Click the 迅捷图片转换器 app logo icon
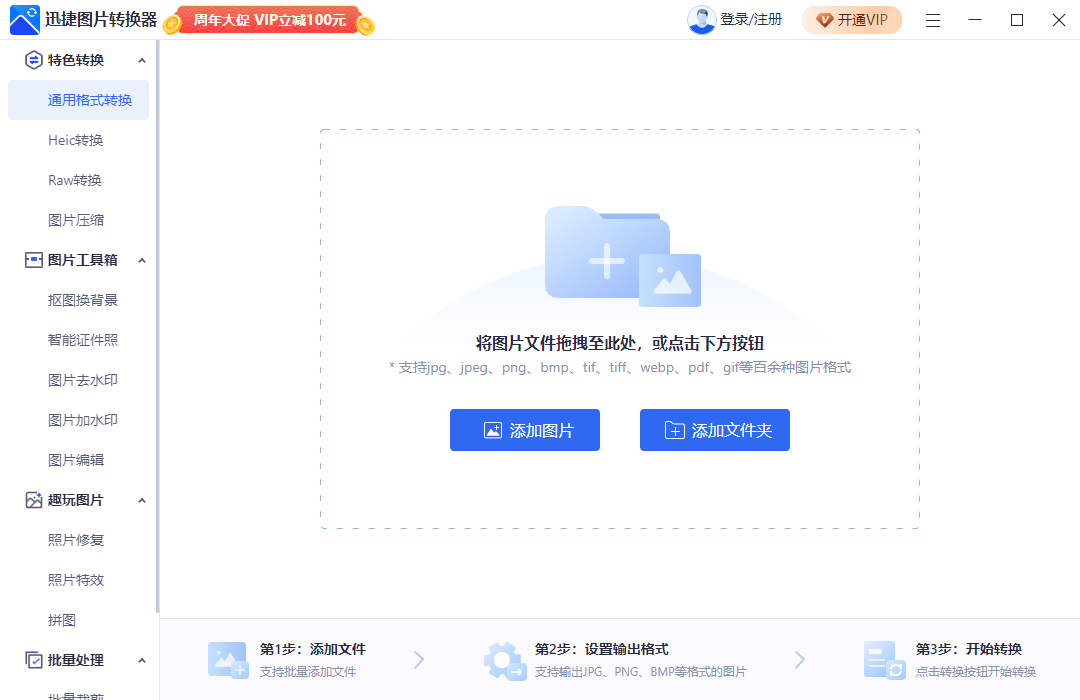 click(24, 19)
